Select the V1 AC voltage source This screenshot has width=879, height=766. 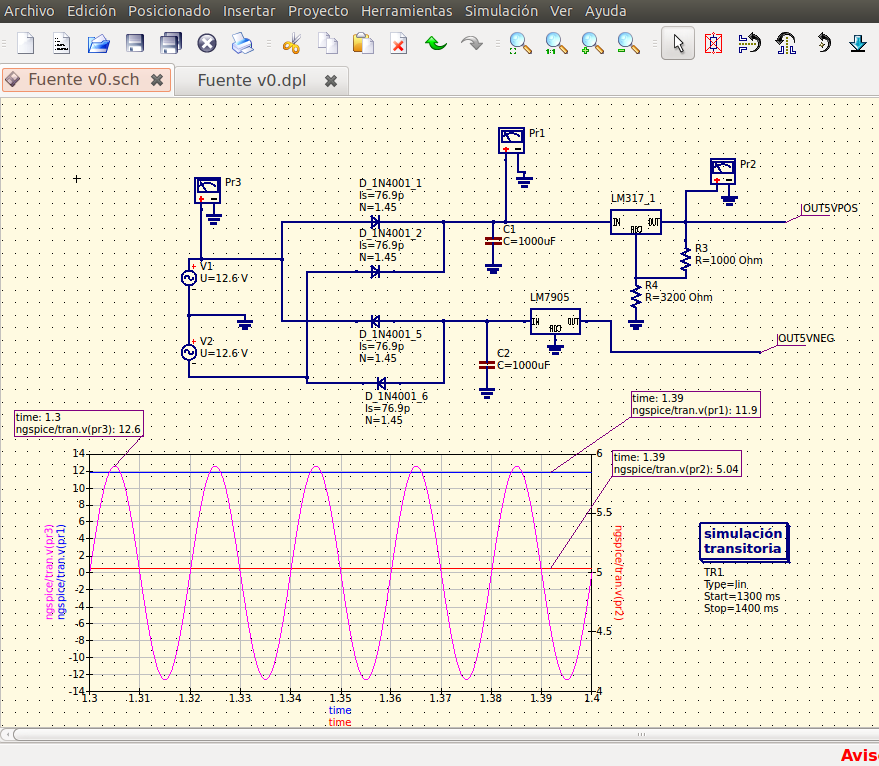(x=189, y=278)
